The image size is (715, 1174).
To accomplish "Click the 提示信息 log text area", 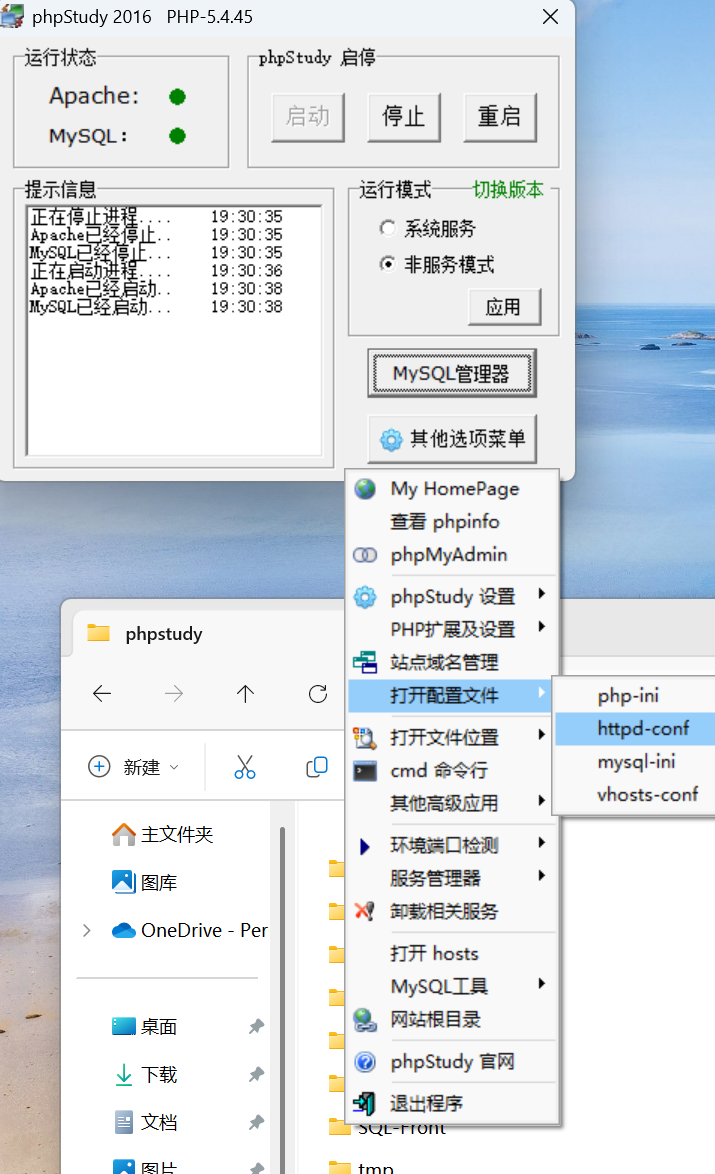I will point(174,330).
